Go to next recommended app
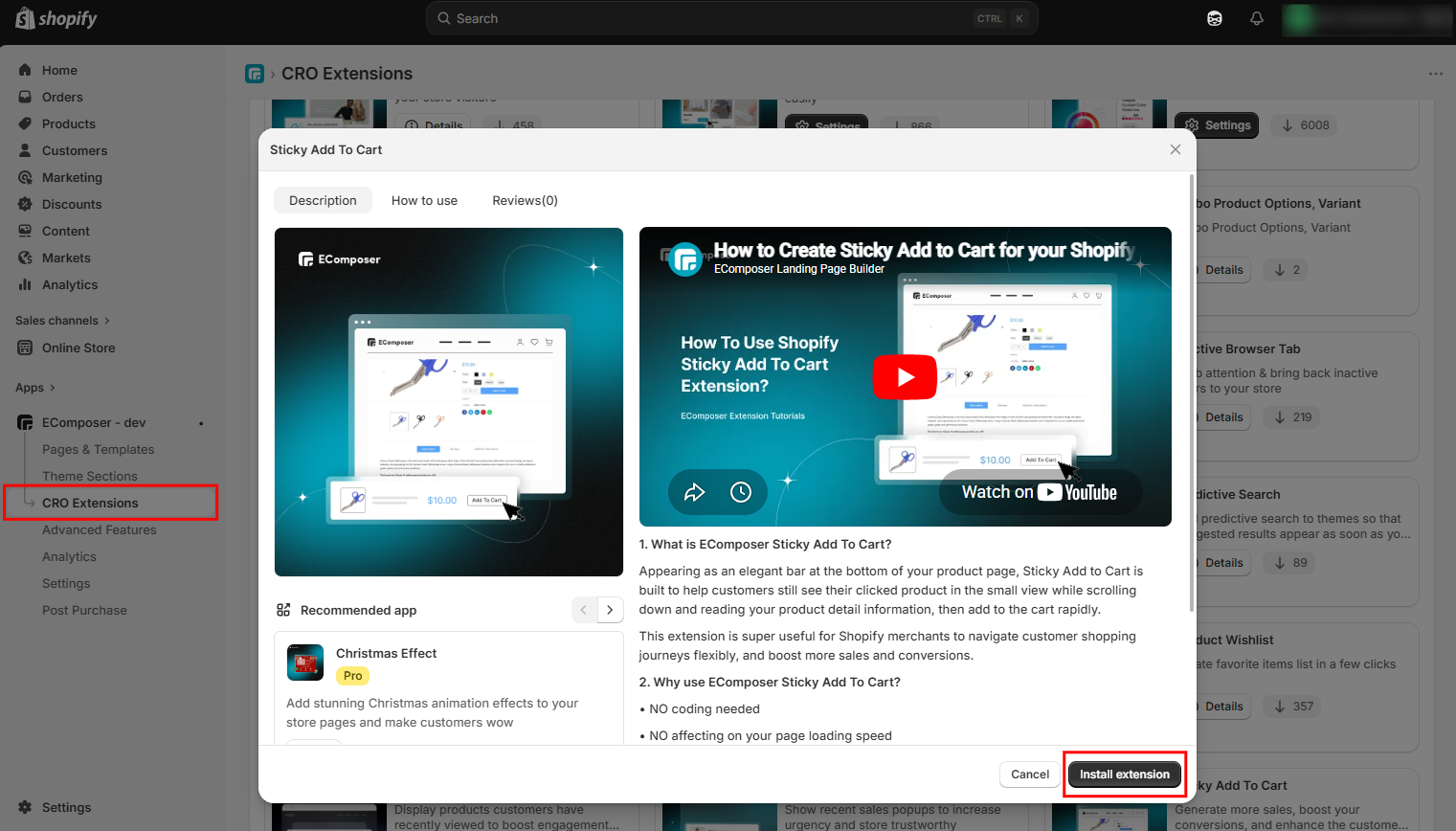Image resolution: width=1456 pixels, height=831 pixels. click(611, 610)
